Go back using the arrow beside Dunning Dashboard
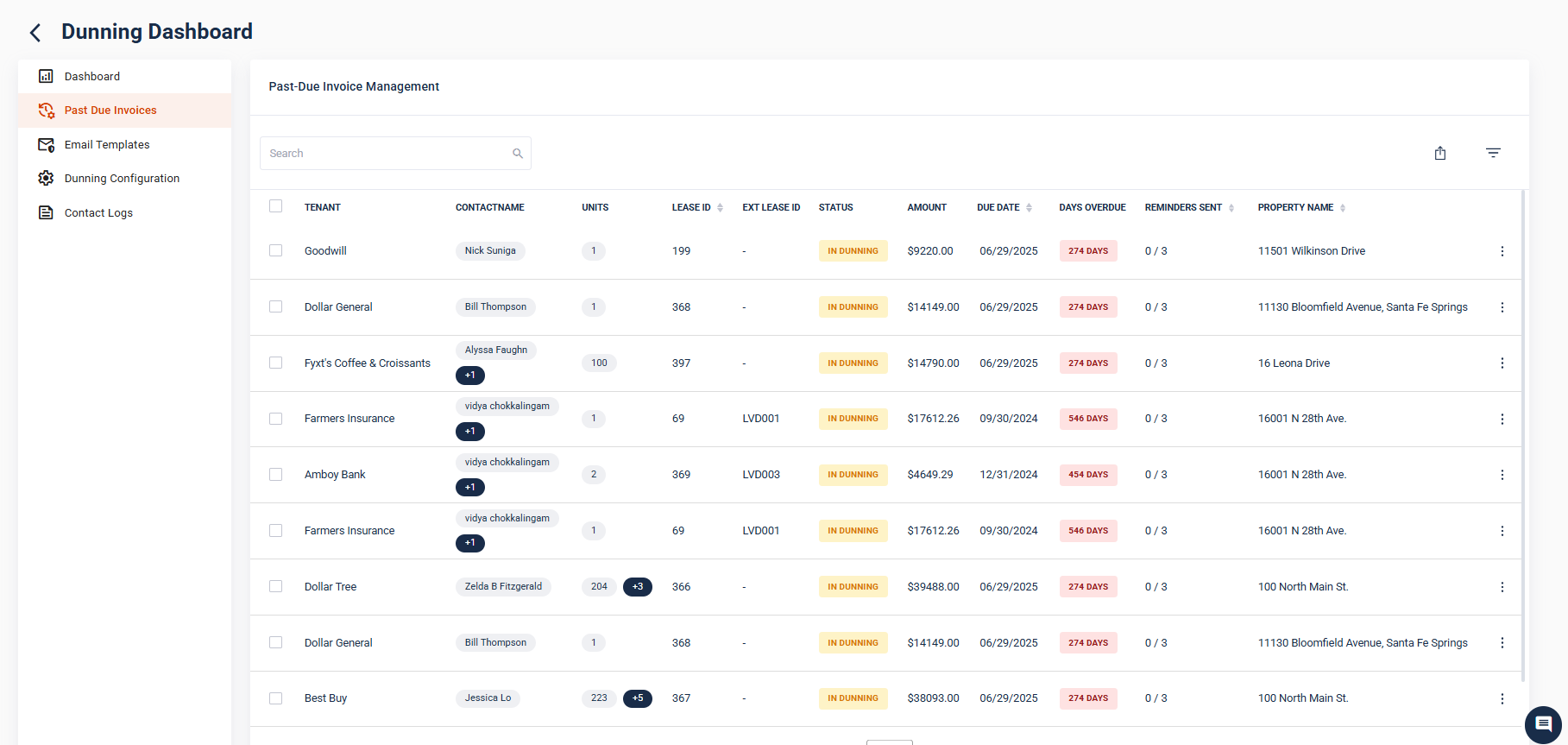 point(35,33)
